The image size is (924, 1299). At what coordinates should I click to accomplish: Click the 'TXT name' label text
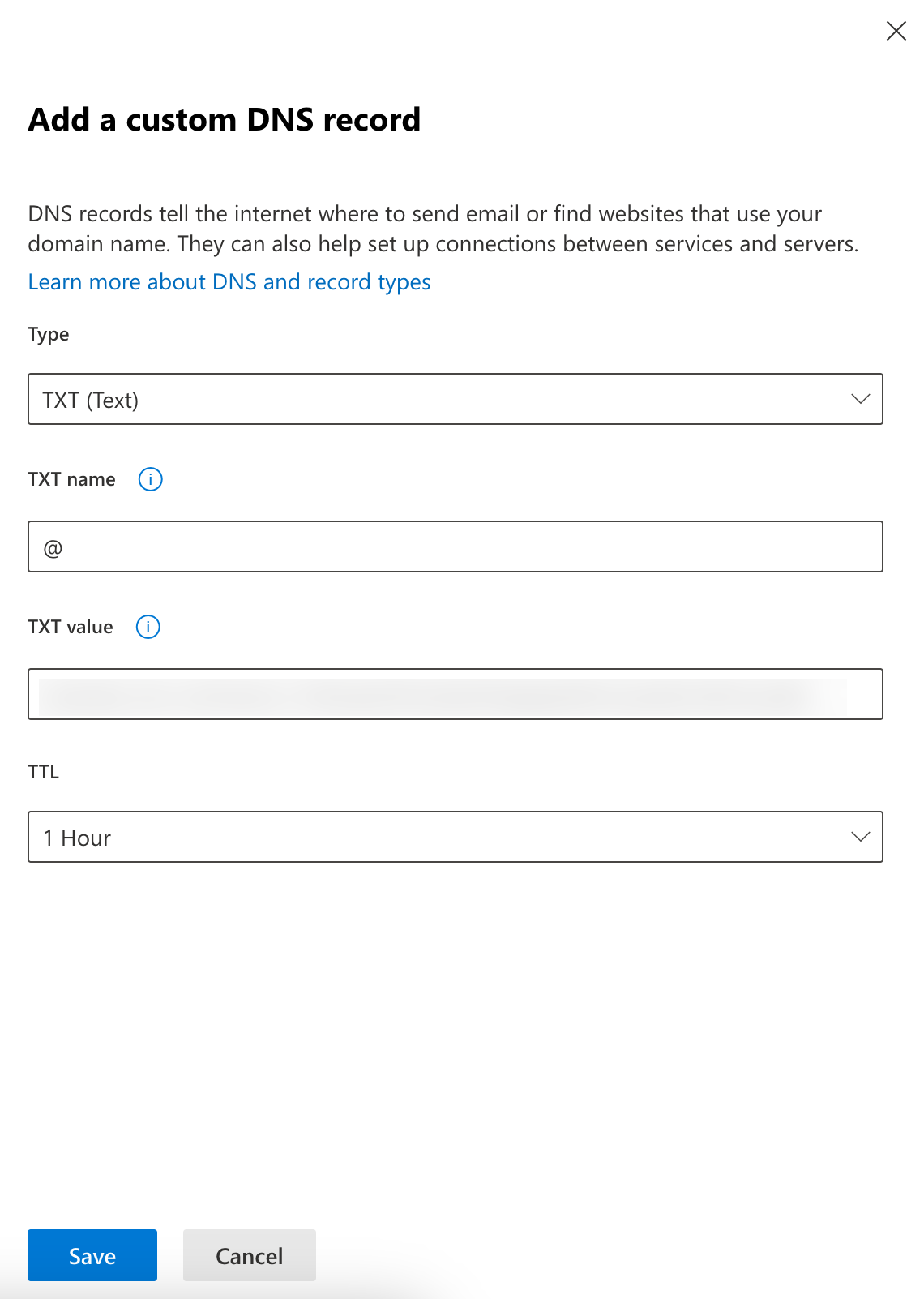coord(71,479)
